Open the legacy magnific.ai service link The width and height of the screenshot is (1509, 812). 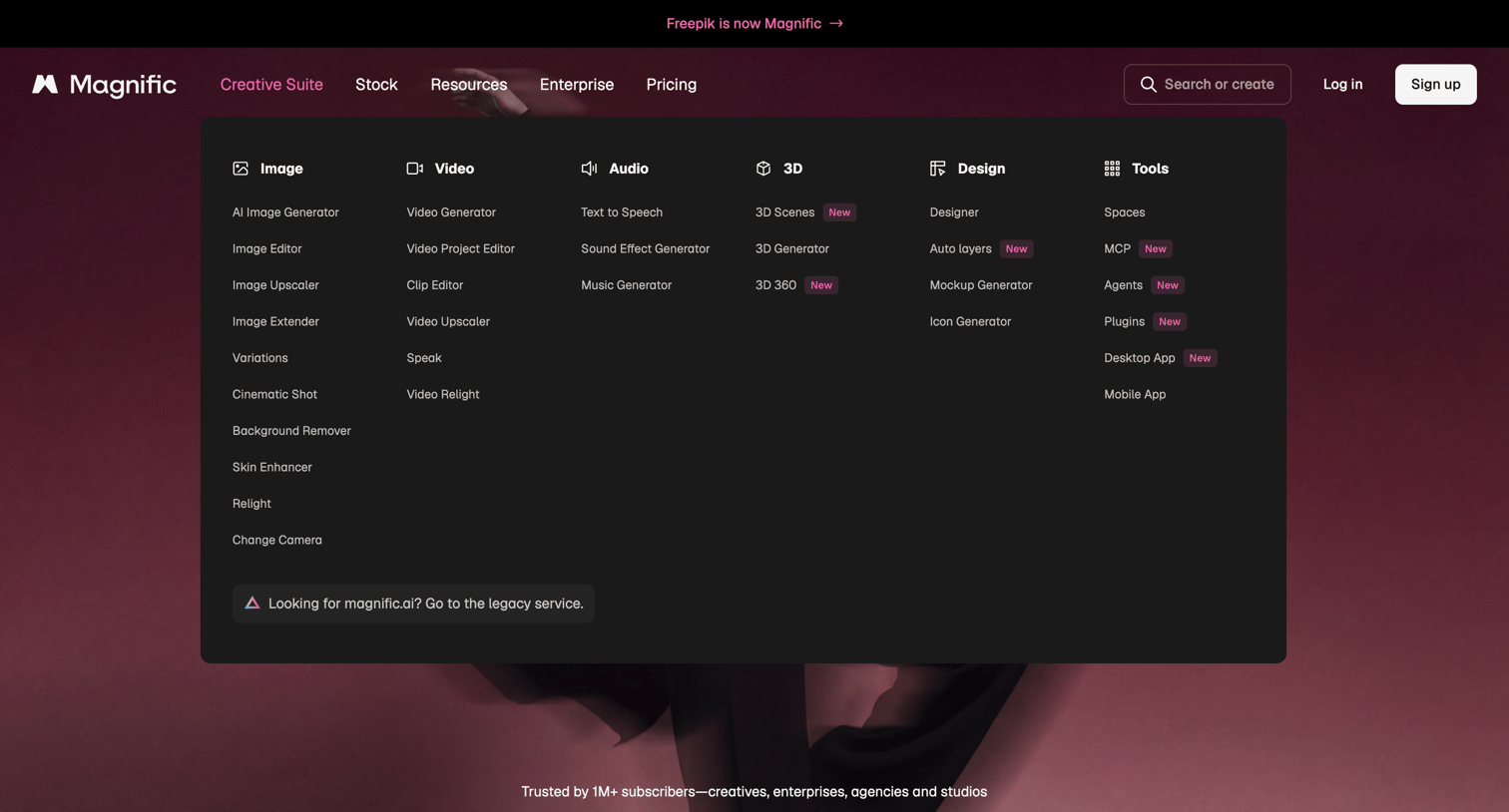[413, 604]
